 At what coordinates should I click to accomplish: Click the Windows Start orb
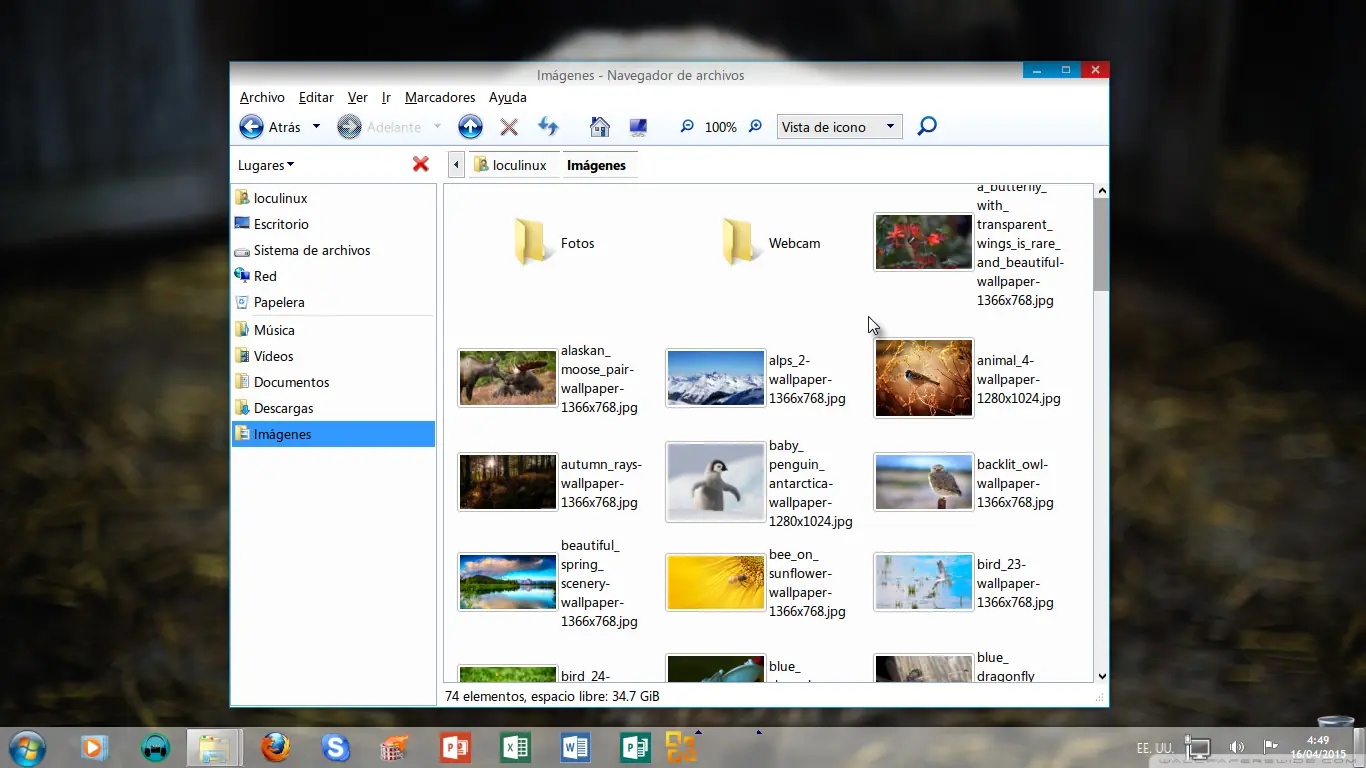(26, 747)
